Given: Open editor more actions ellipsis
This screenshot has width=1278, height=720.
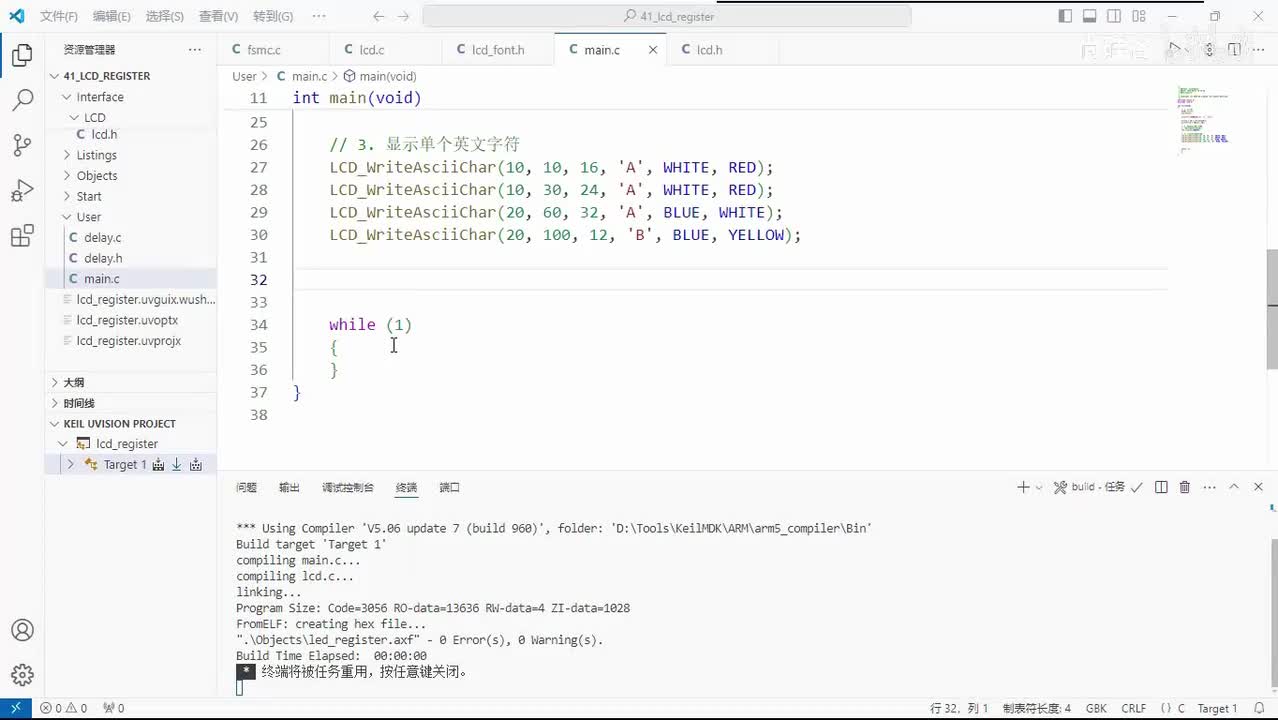Looking at the screenshot, I should tap(1258, 49).
